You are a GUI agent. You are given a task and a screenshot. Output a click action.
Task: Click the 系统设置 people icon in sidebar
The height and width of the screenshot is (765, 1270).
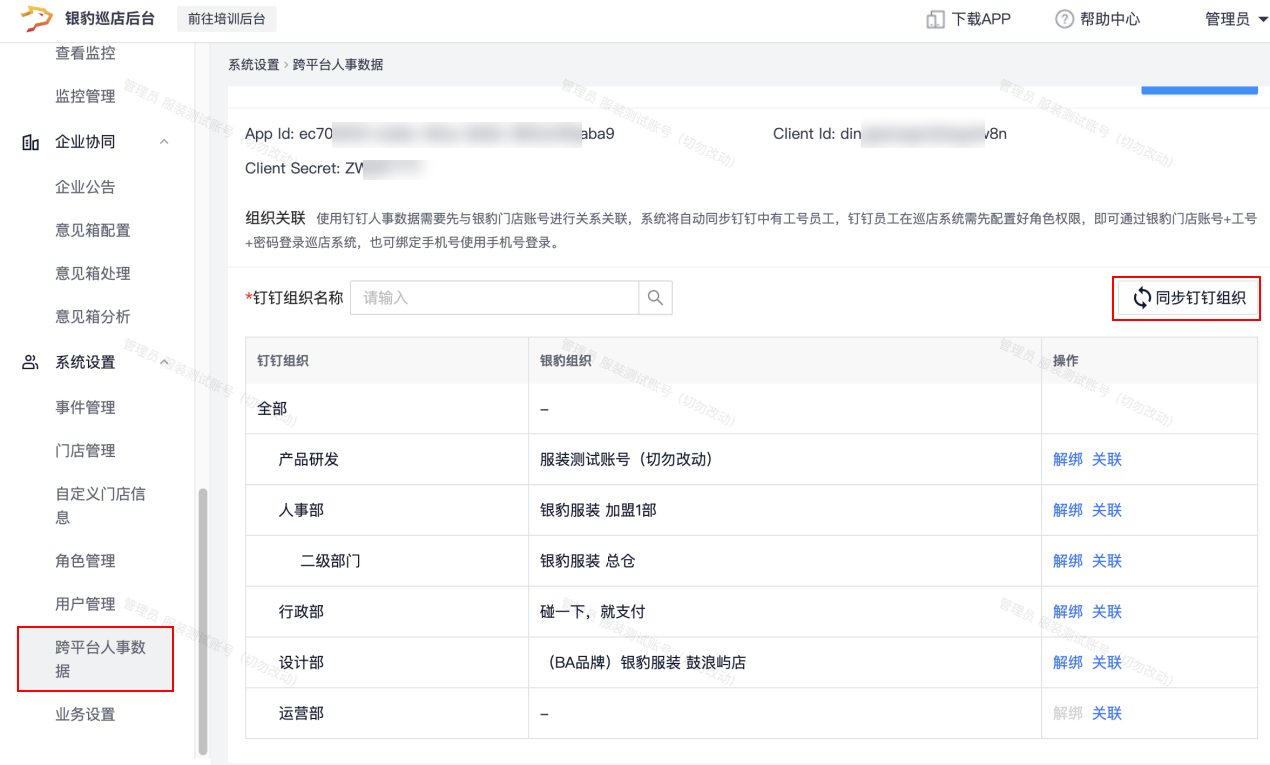click(x=31, y=362)
